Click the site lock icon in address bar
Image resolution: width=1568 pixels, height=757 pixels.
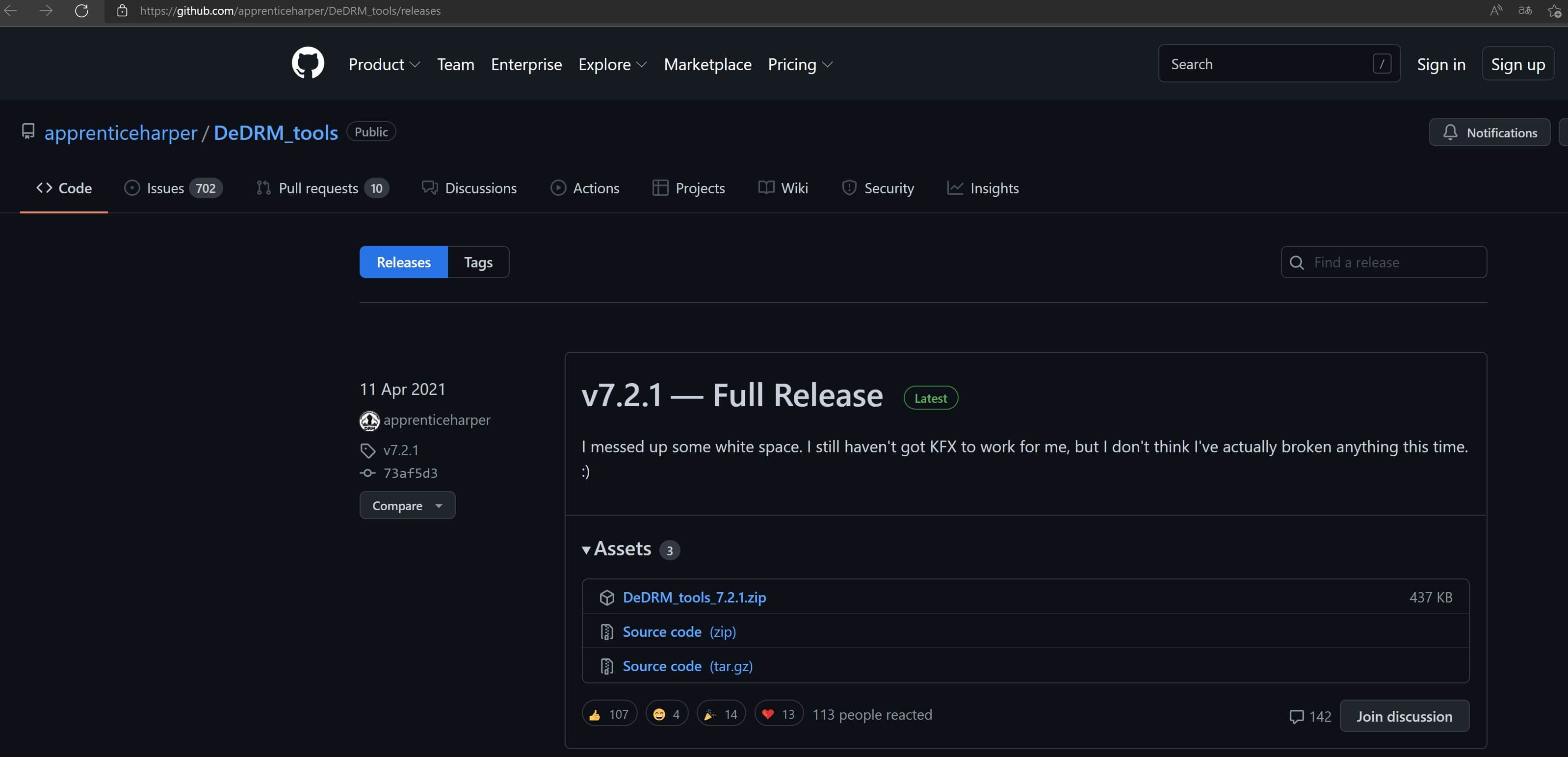pyautogui.click(x=122, y=10)
